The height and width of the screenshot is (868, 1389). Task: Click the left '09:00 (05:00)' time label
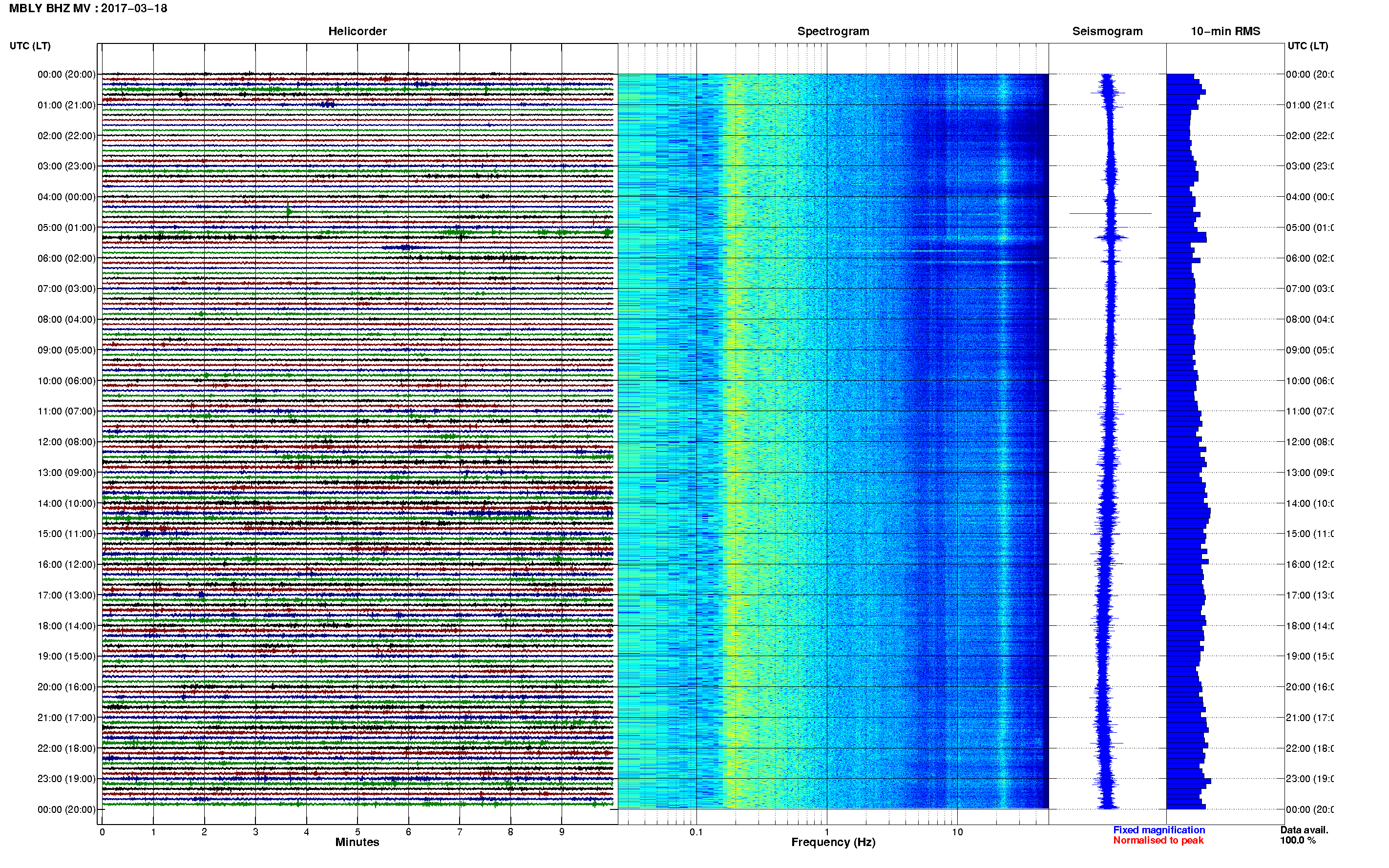(66, 350)
